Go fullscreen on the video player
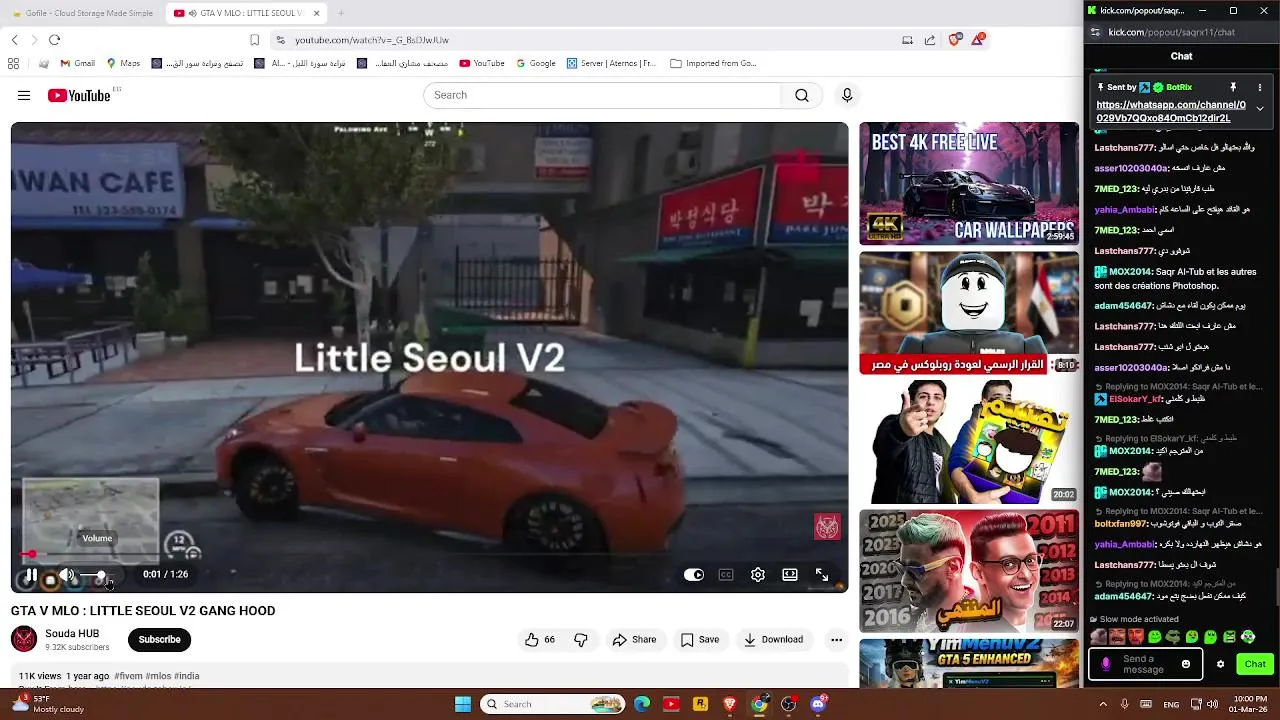The height and width of the screenshot is (720, 1280). [x=822, y=575]
